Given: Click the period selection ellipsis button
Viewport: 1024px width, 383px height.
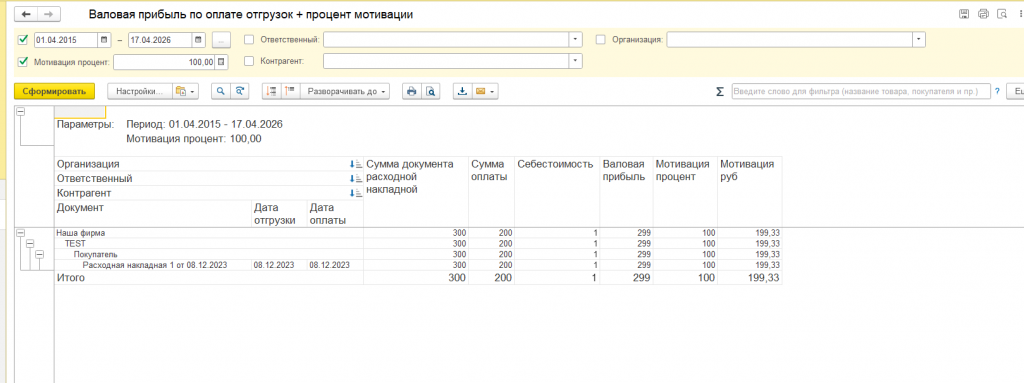Looking at the screenshot, I should 221,41.
